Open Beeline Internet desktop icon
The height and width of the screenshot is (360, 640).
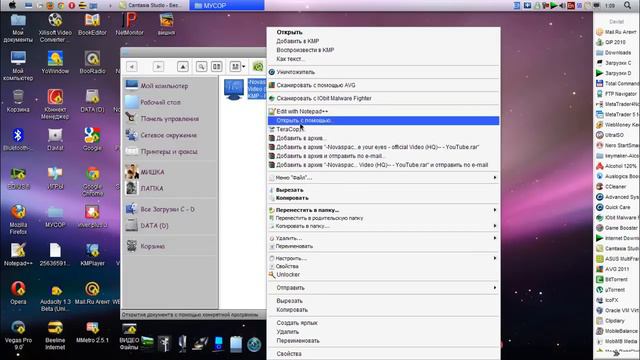tap(55, 335)
